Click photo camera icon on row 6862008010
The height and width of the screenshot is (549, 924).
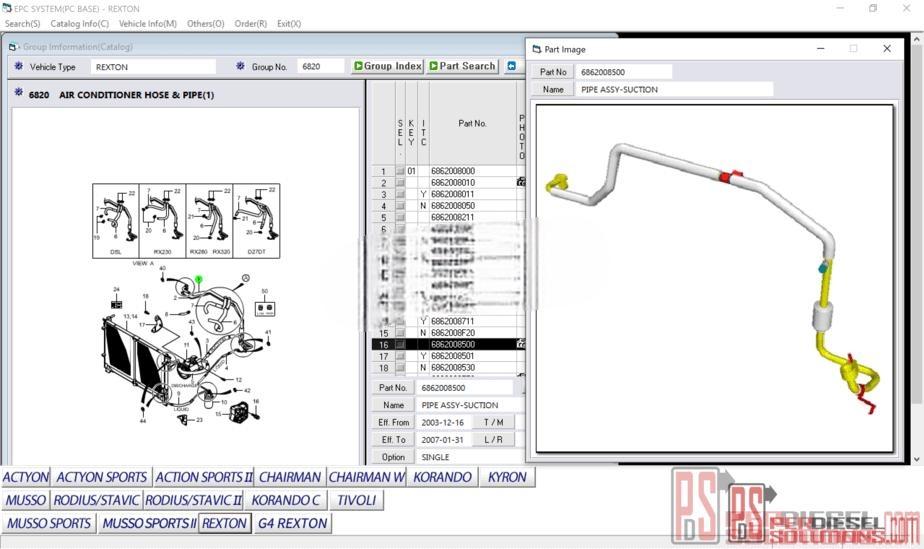click(520, 182)
